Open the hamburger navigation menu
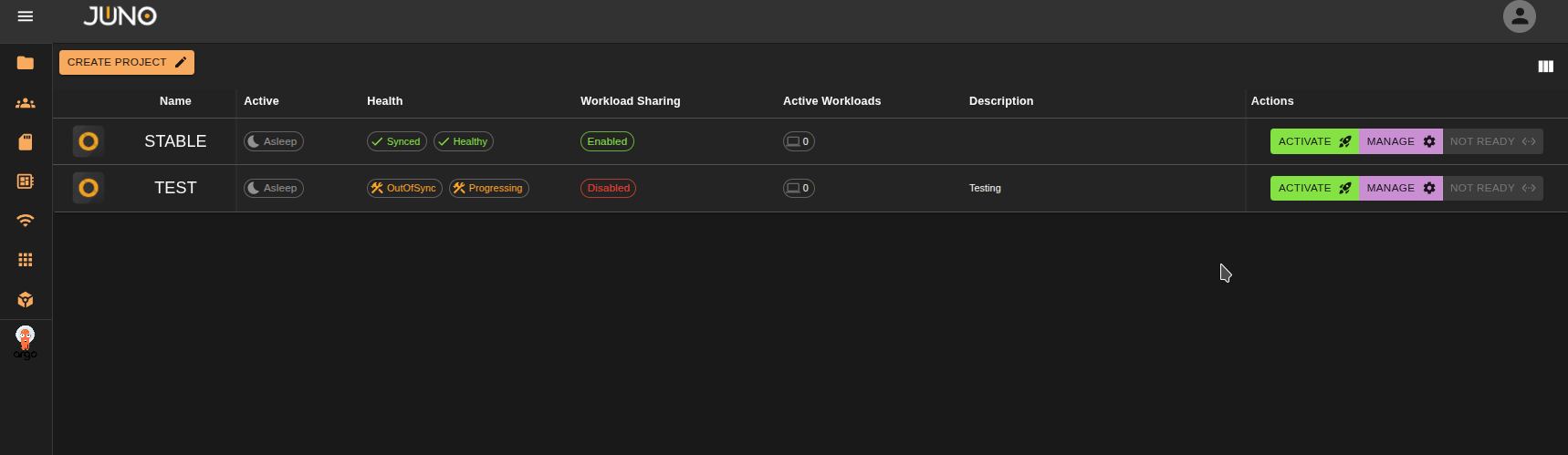The image size is (1568, 455). pyautogui.click(x=26, y=16)
